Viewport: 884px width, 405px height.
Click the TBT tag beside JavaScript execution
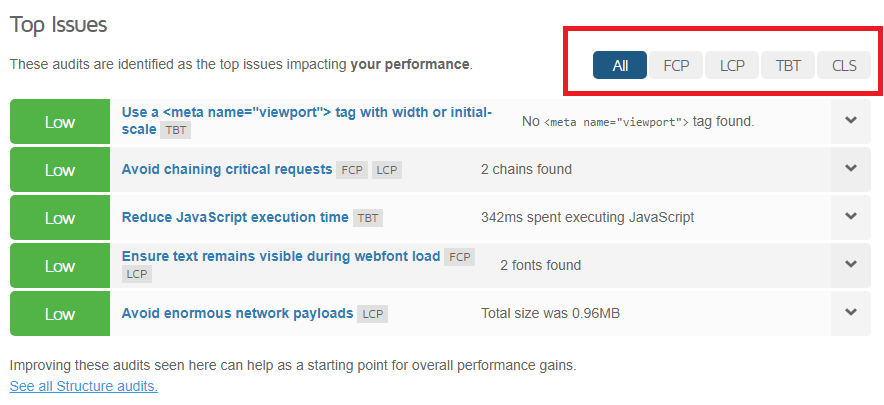coord(368,218)
